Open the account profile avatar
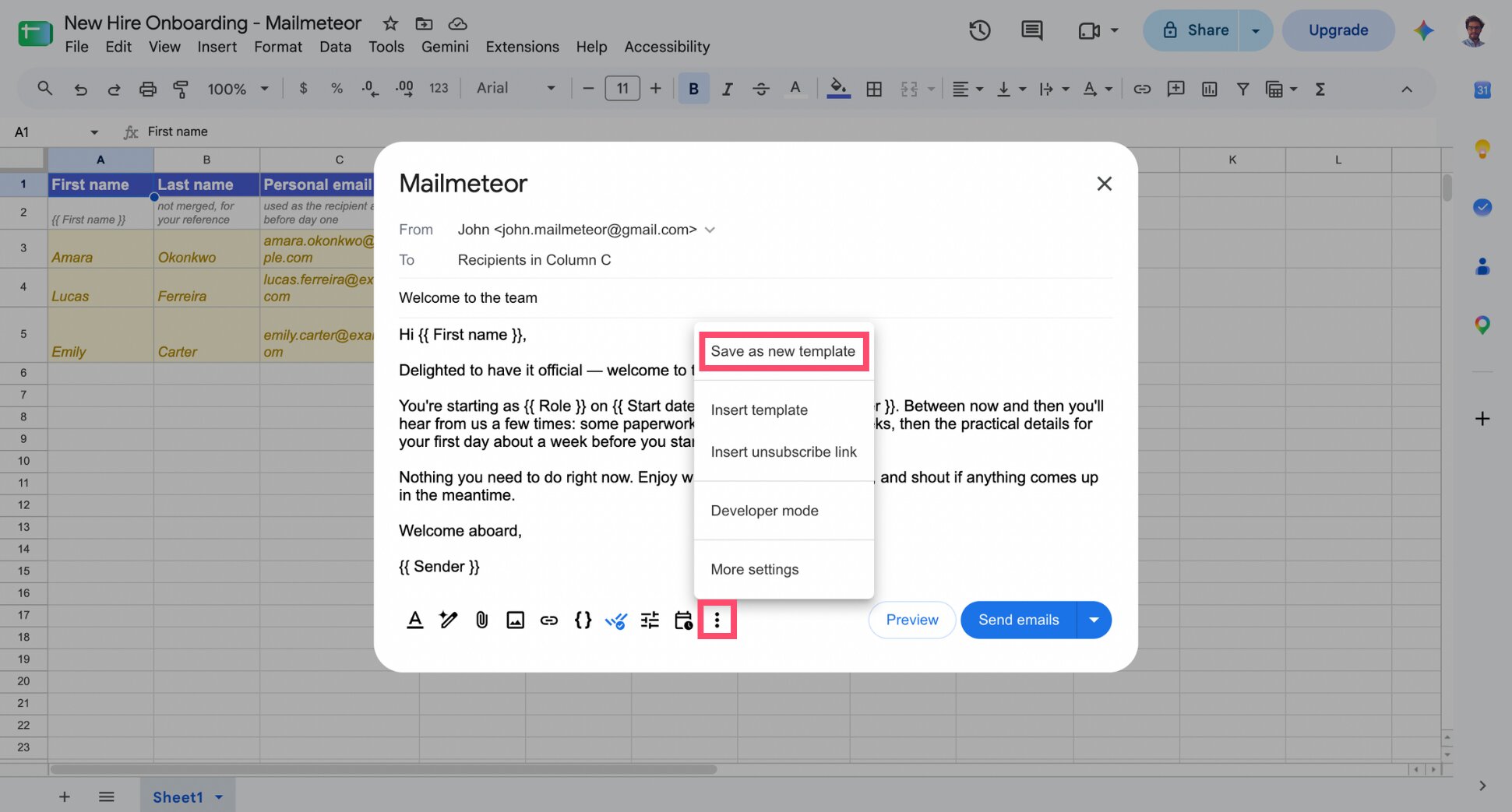The image size is (1512, 812). [1473, 30]
